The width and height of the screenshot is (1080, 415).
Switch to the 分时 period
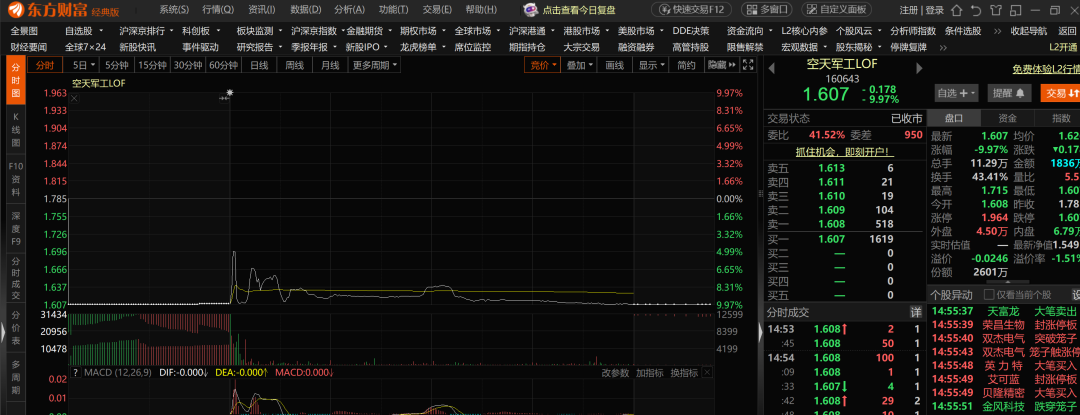point(45,65)
